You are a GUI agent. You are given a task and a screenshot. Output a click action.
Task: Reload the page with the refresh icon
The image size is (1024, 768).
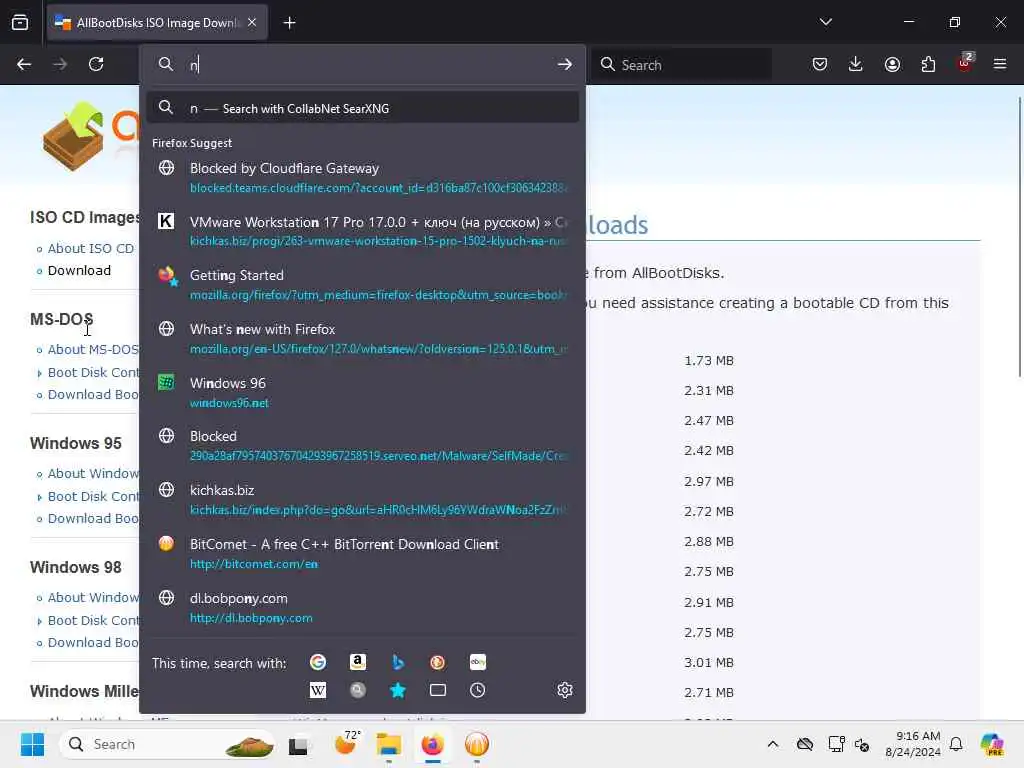coord(96,64)
